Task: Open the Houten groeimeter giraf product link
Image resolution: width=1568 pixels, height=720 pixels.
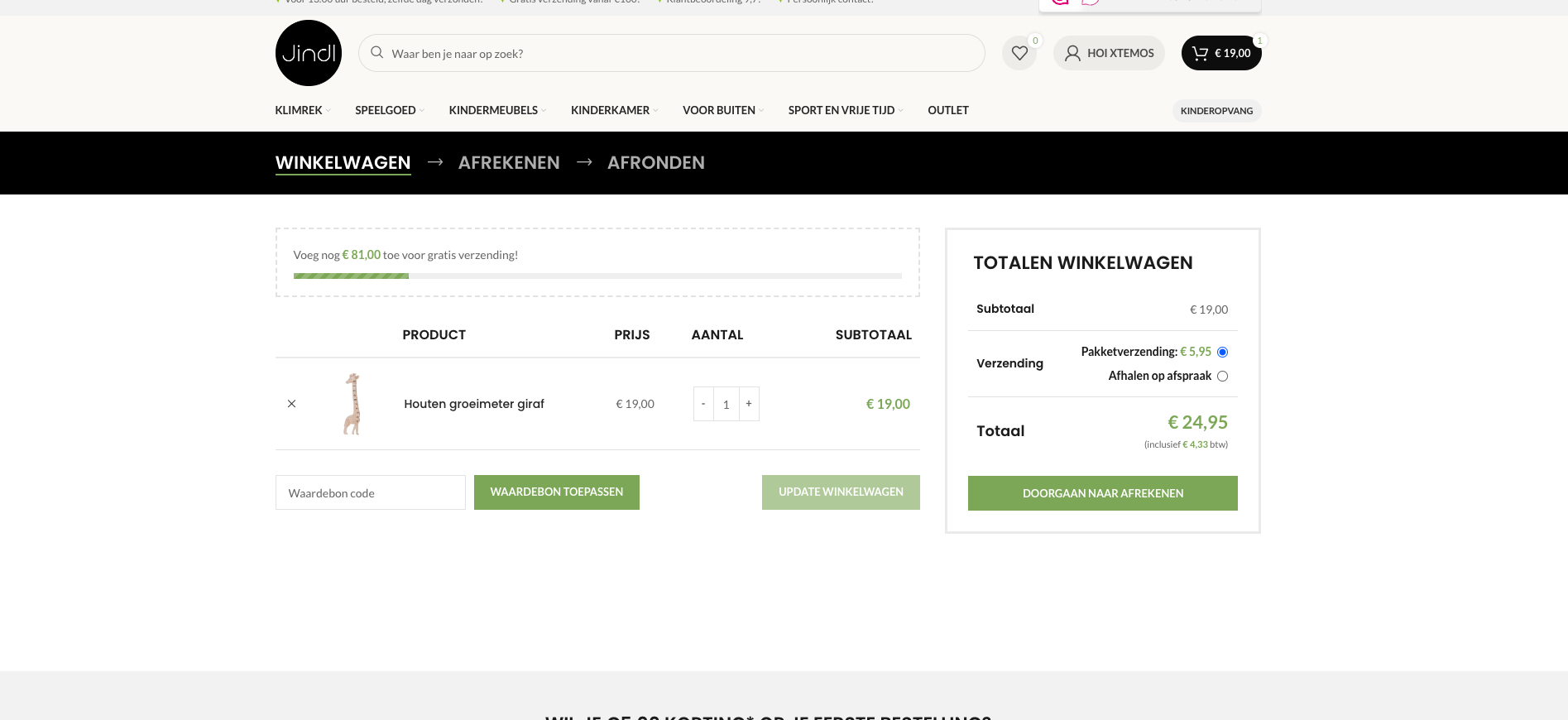Action: [474, 404]
